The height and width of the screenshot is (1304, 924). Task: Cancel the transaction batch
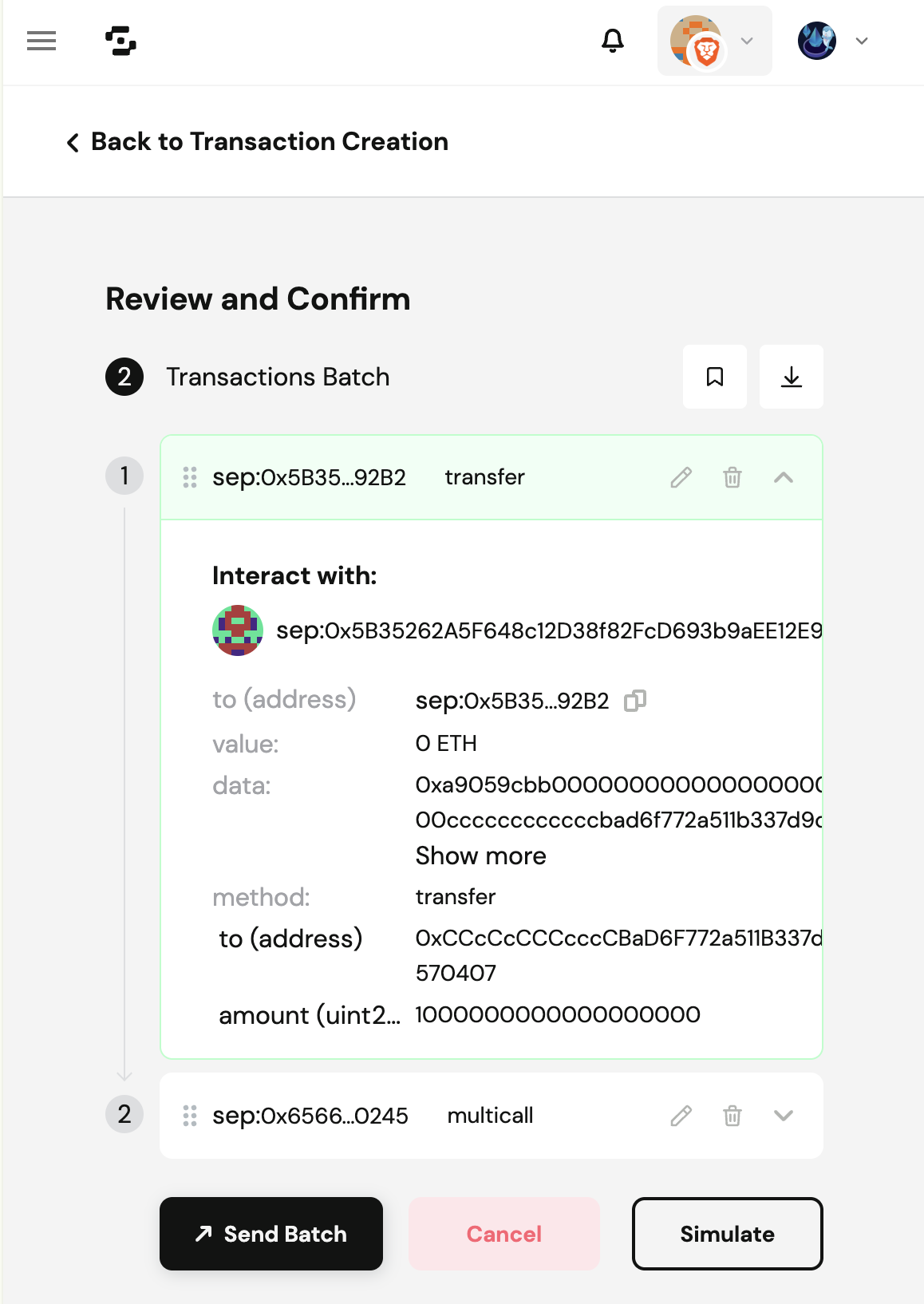[x=503, y=1234]
